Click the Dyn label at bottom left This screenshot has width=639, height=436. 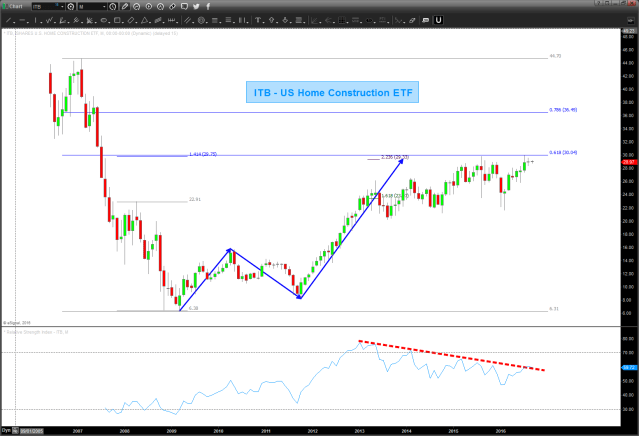coord(7,429)
